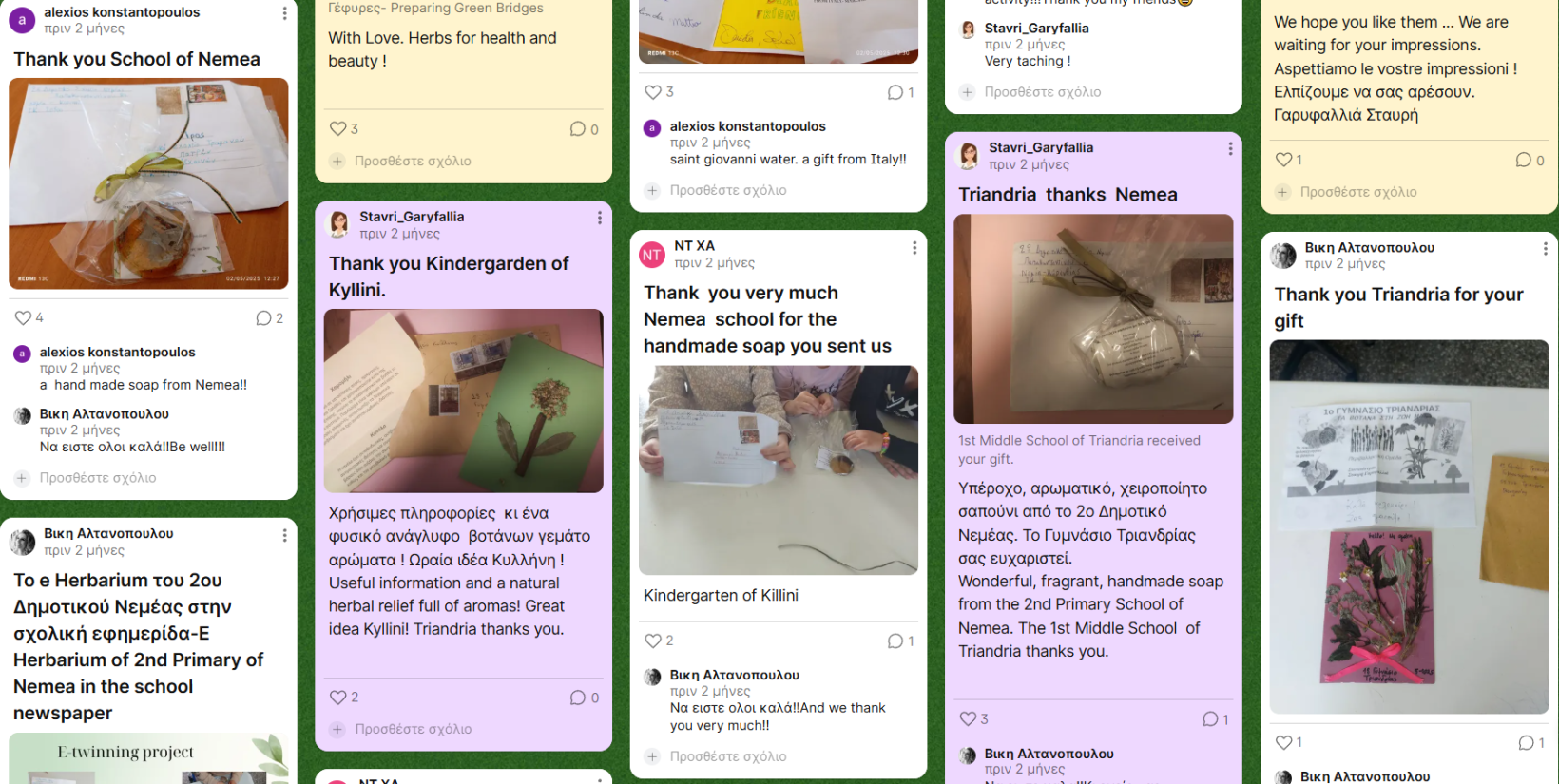This screenshot has width=1559, height=784.
Task: Open NT XA user avatar
Action: pyautogui.click(x=652, y=255)
